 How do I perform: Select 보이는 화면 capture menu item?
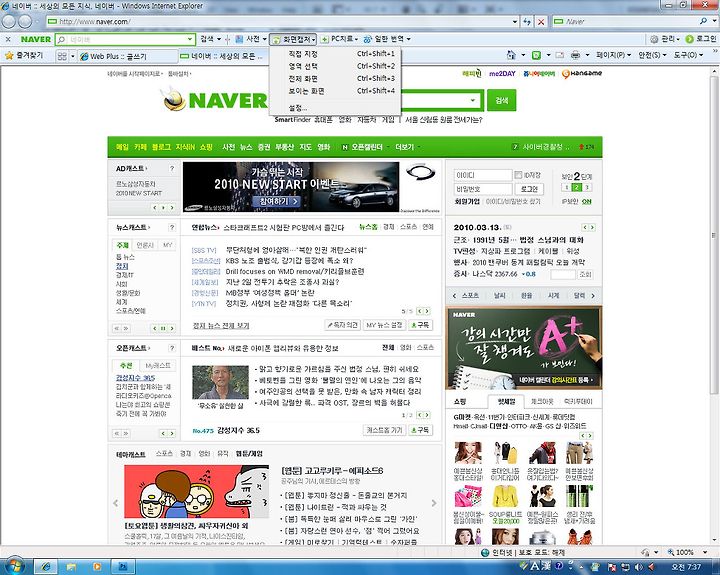(x=336, y=91)
